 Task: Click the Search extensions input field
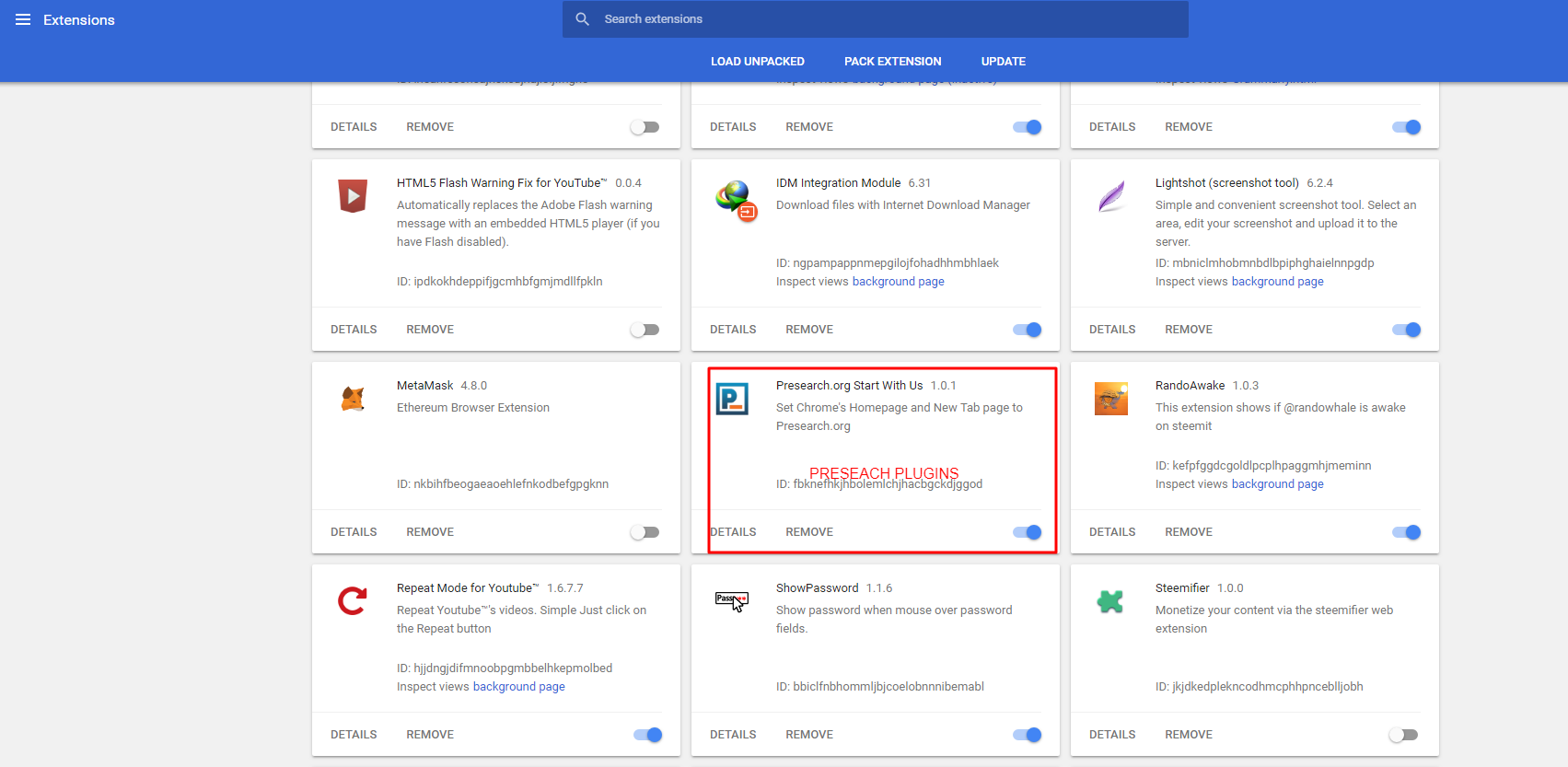876,19
